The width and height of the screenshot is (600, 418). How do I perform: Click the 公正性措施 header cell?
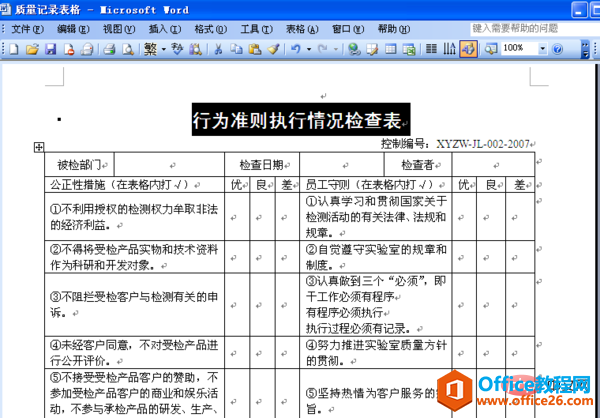click(x=134, y=185)
